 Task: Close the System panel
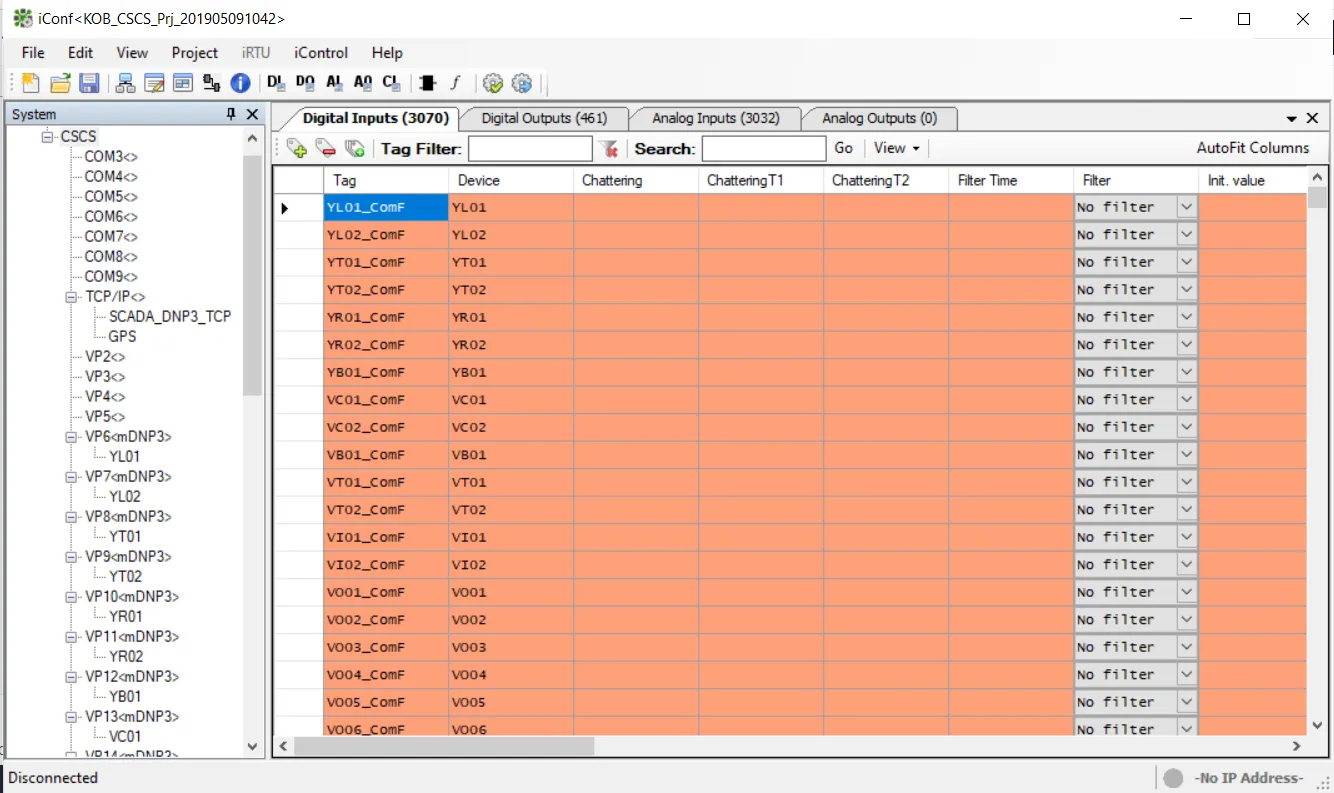(252, 115)
